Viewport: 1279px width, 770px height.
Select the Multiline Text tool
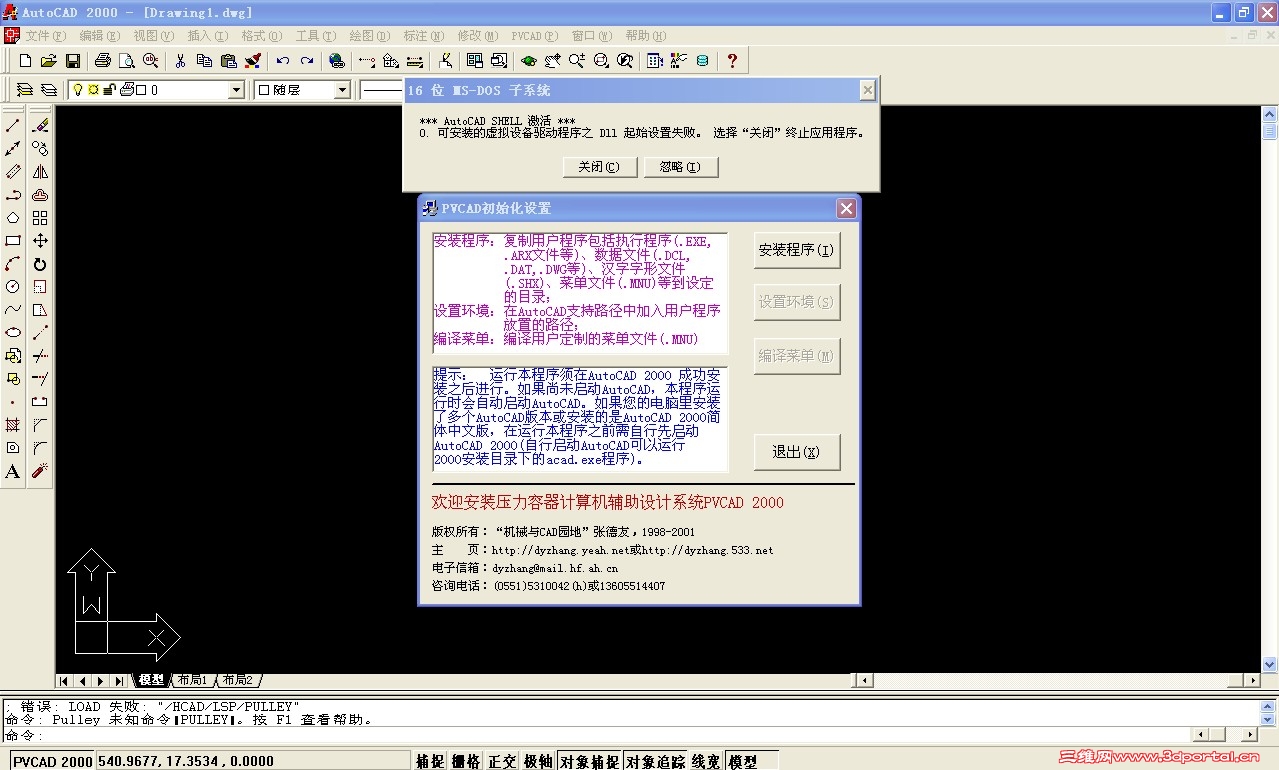13,471
